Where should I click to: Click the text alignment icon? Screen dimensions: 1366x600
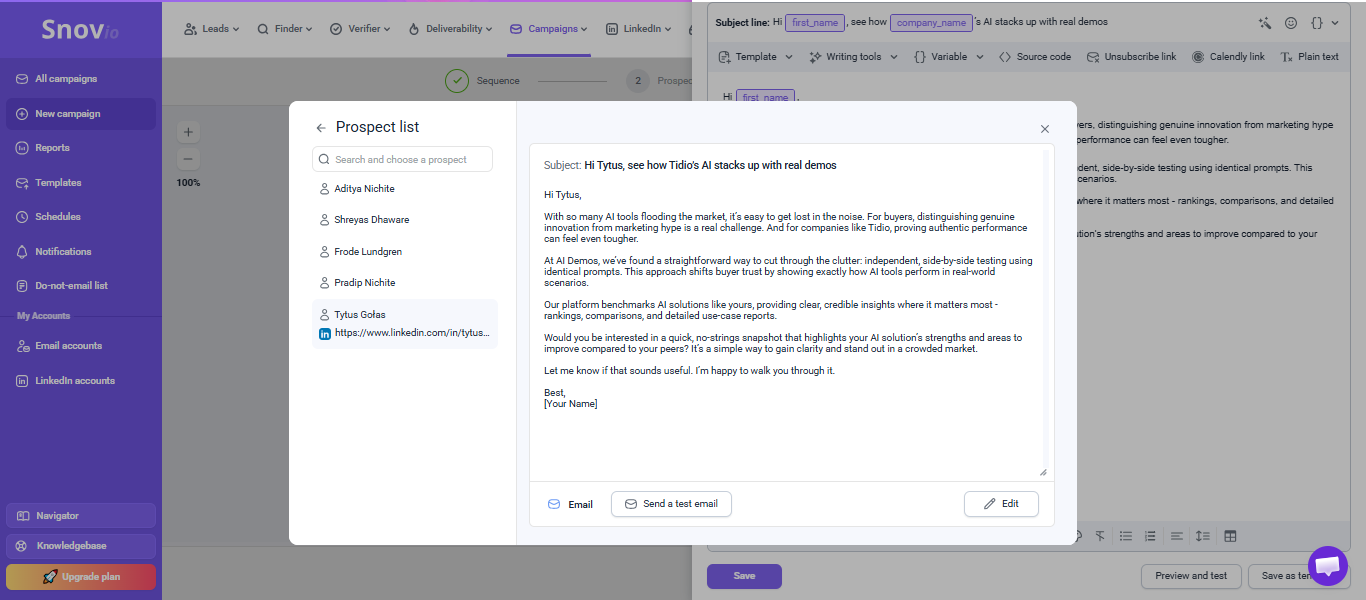pos(1177,536)
